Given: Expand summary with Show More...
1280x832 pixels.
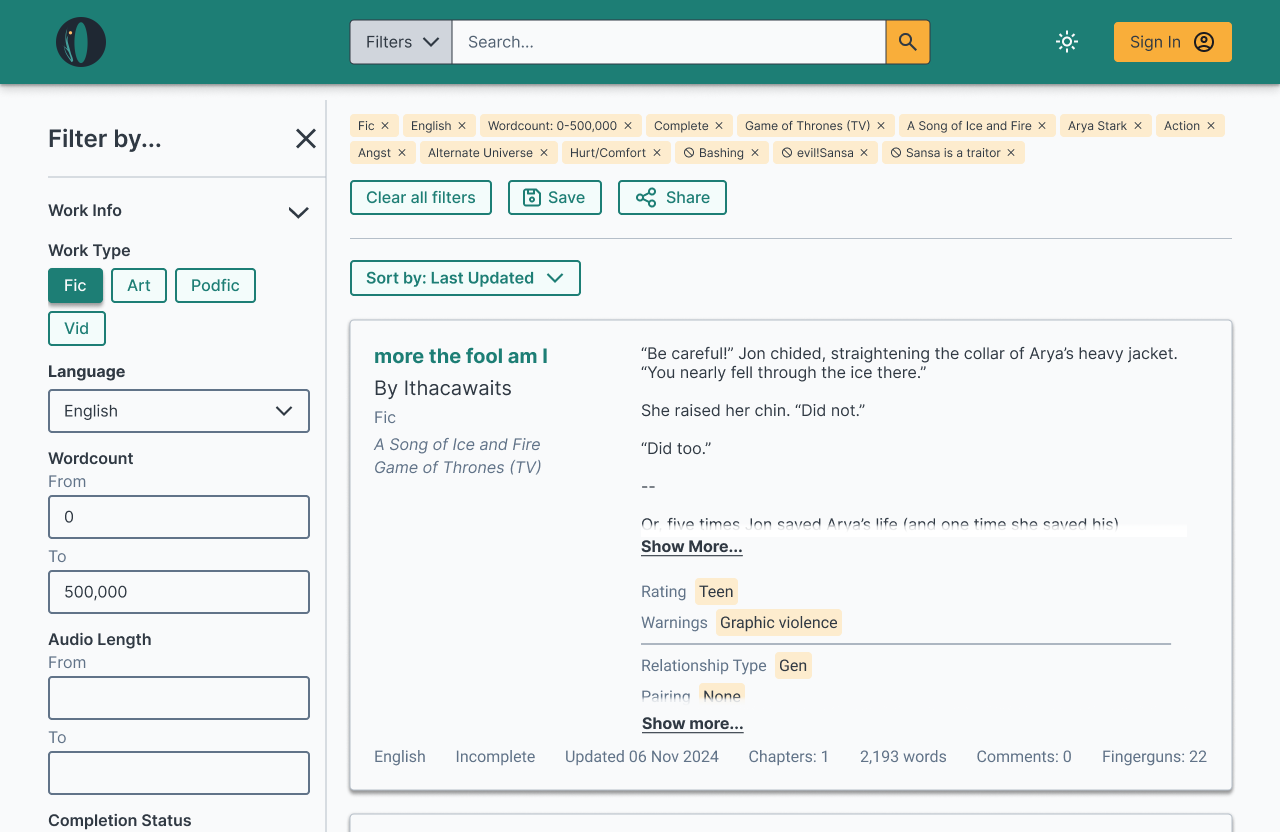Looking at the screenshot, I should (692, 547).
